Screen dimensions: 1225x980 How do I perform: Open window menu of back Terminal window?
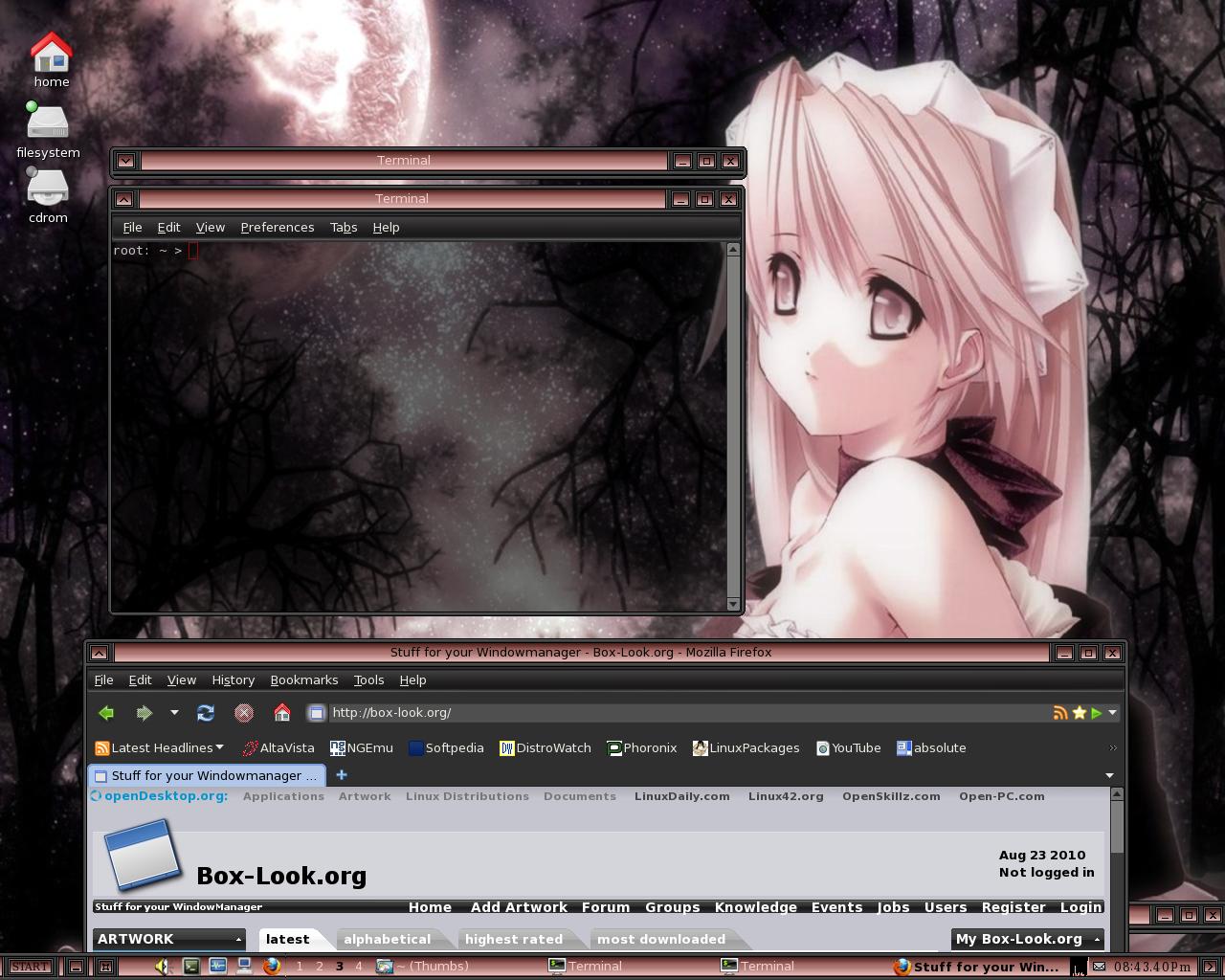point(125,161)
